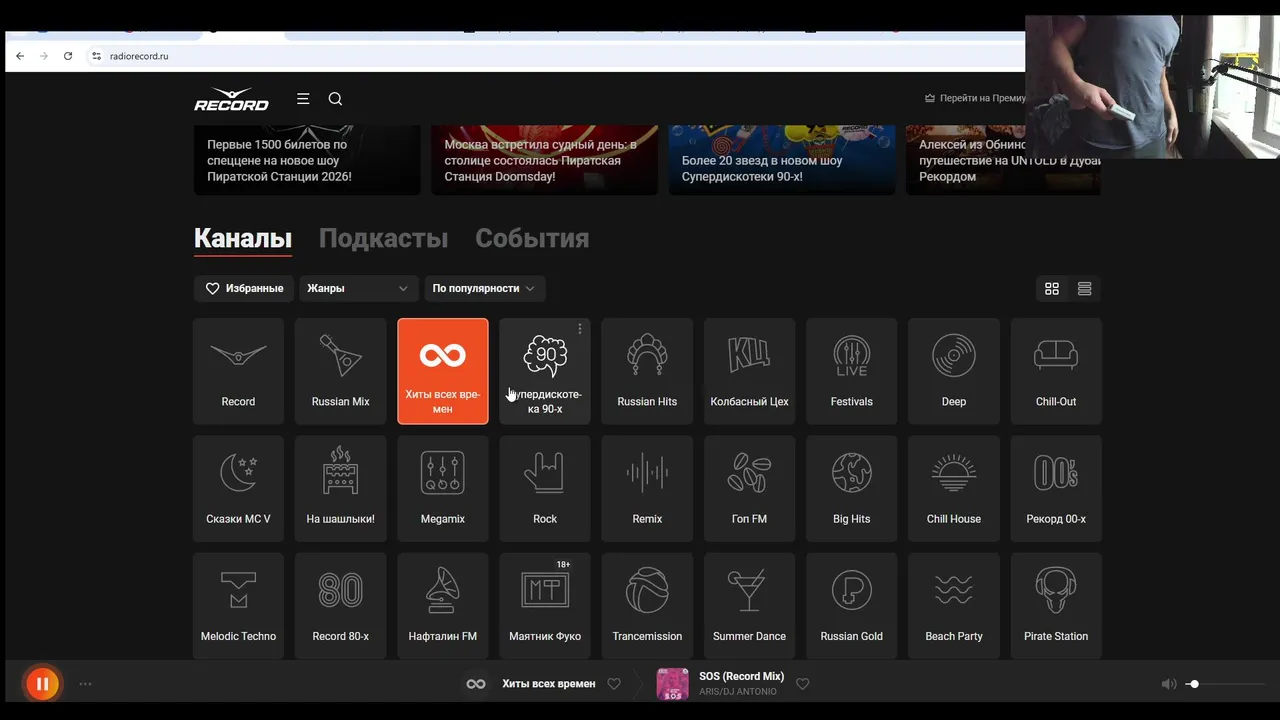Viewport: 1280px width, 720px height.
Task: Open three-dot menu on Супердискотека tile
Action: (x=580, y=329)
